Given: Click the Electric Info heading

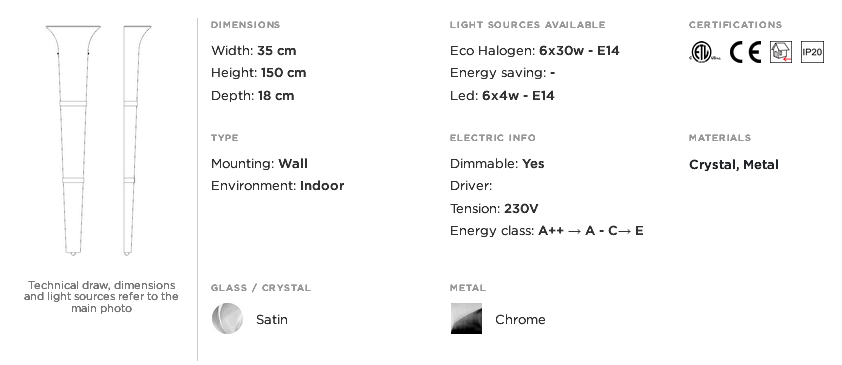Looking at the screenshot, I should (x=492, y=138).
